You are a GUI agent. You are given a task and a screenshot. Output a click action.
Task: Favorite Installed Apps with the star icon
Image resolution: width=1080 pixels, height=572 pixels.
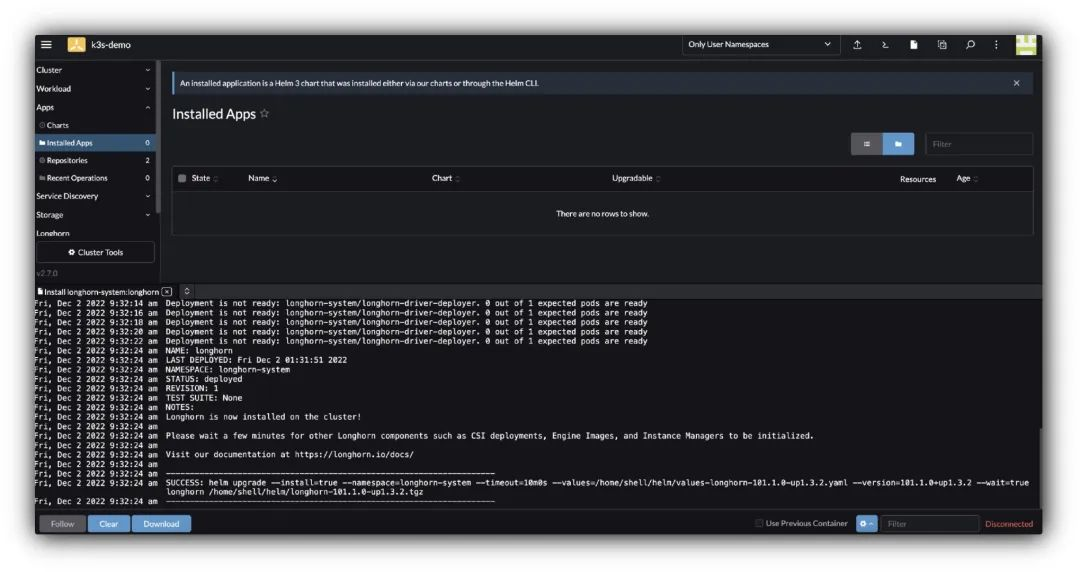click(264, 114)
